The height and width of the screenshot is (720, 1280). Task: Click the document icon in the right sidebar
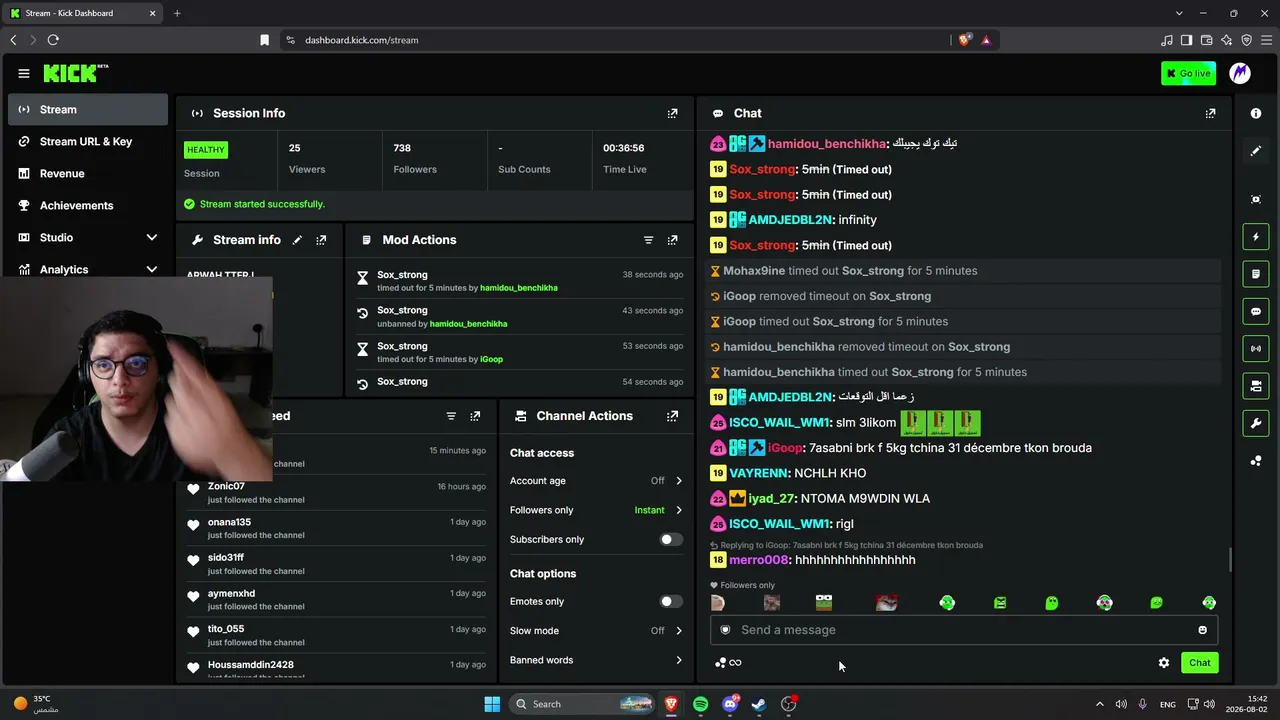tap(1256, 274)
